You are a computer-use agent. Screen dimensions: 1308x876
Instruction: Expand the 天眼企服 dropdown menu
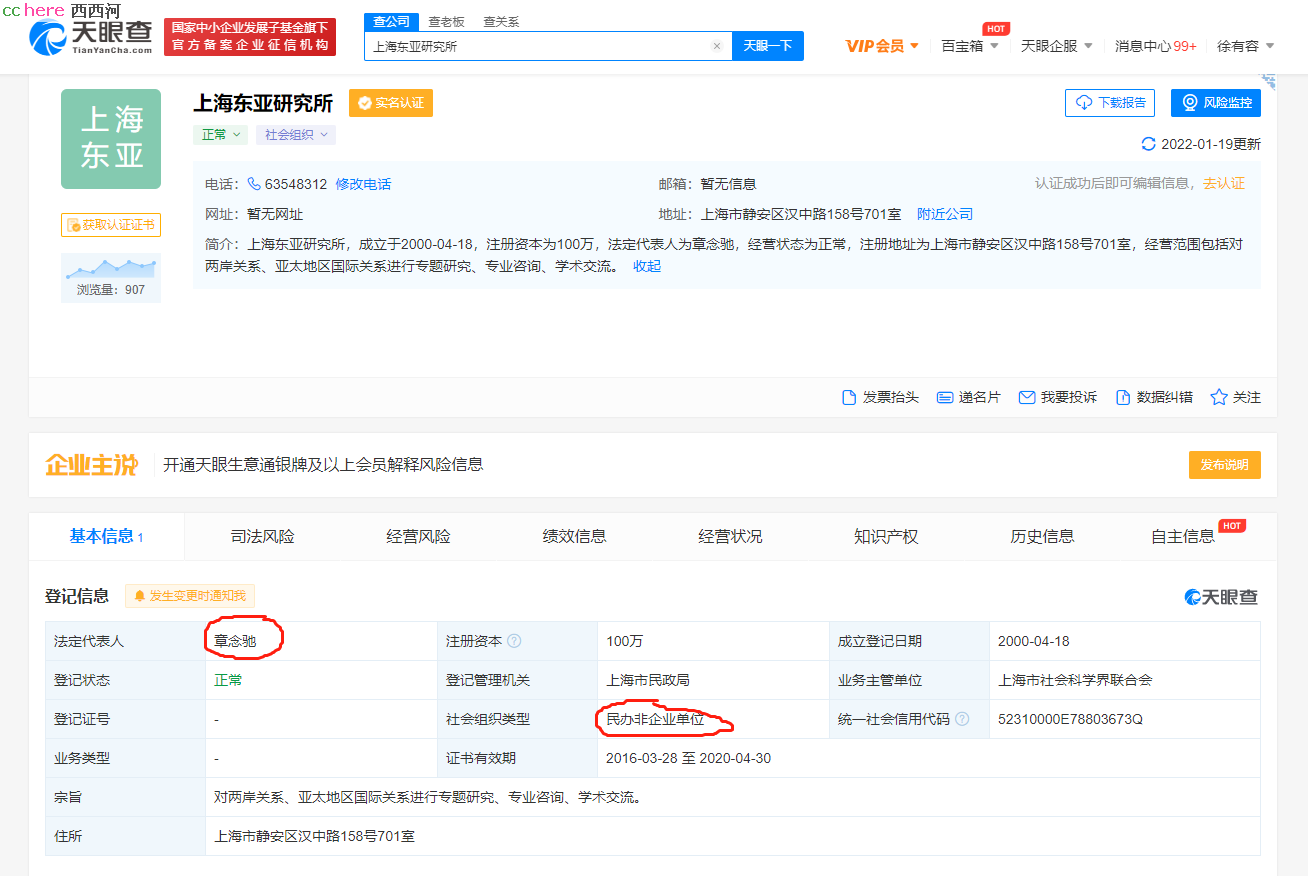(x=1056, y=46)
